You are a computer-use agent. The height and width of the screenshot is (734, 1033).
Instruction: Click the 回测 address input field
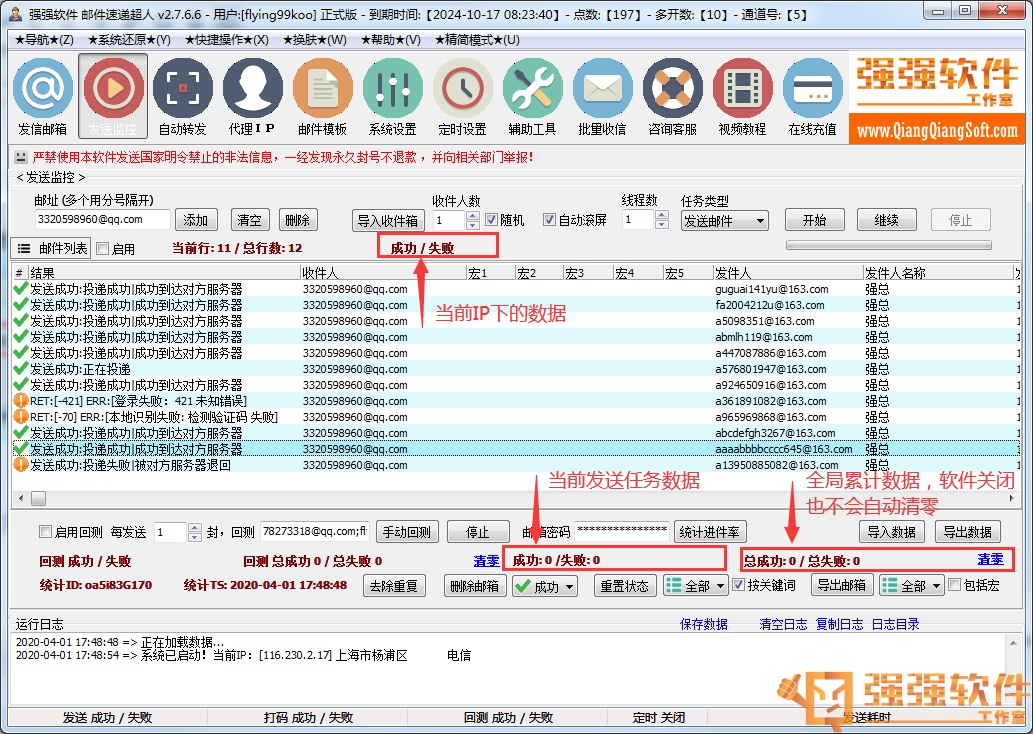(x=314, y=531)
